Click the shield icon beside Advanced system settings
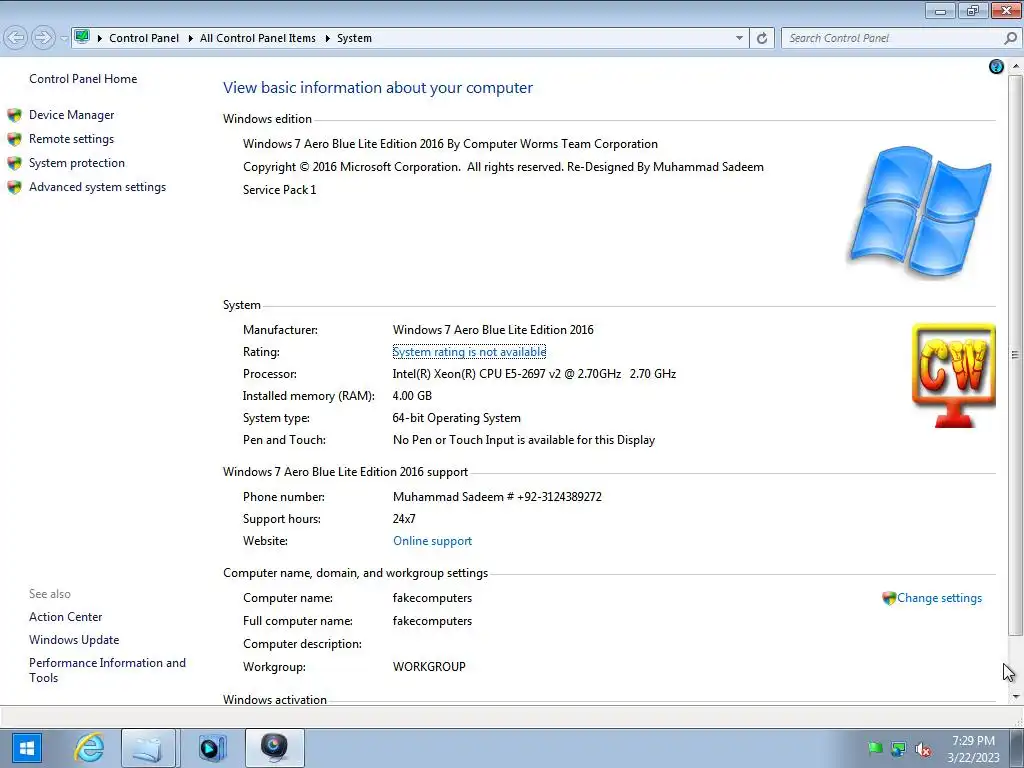Screen dimensions: 1024x768 (x=14, y=187)
